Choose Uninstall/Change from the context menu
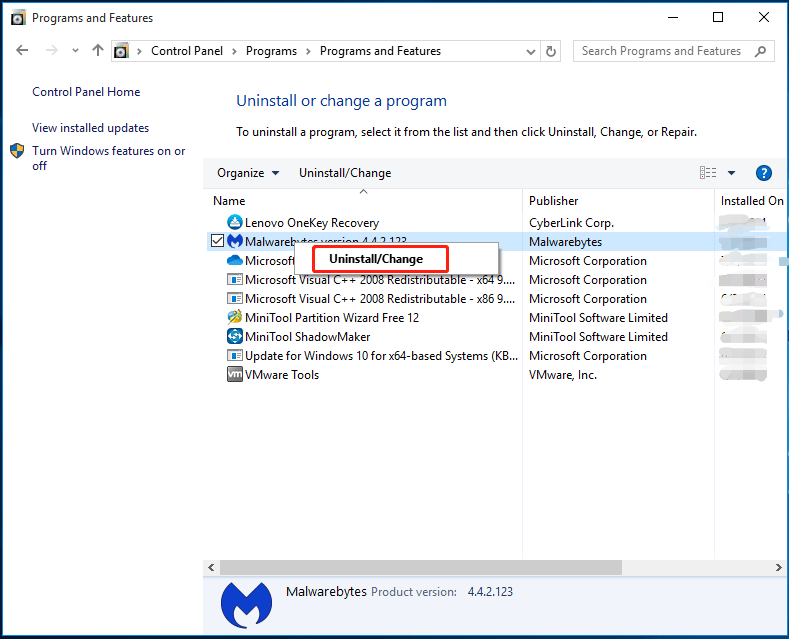The image size is (789, 639). [x=379, y=259]
